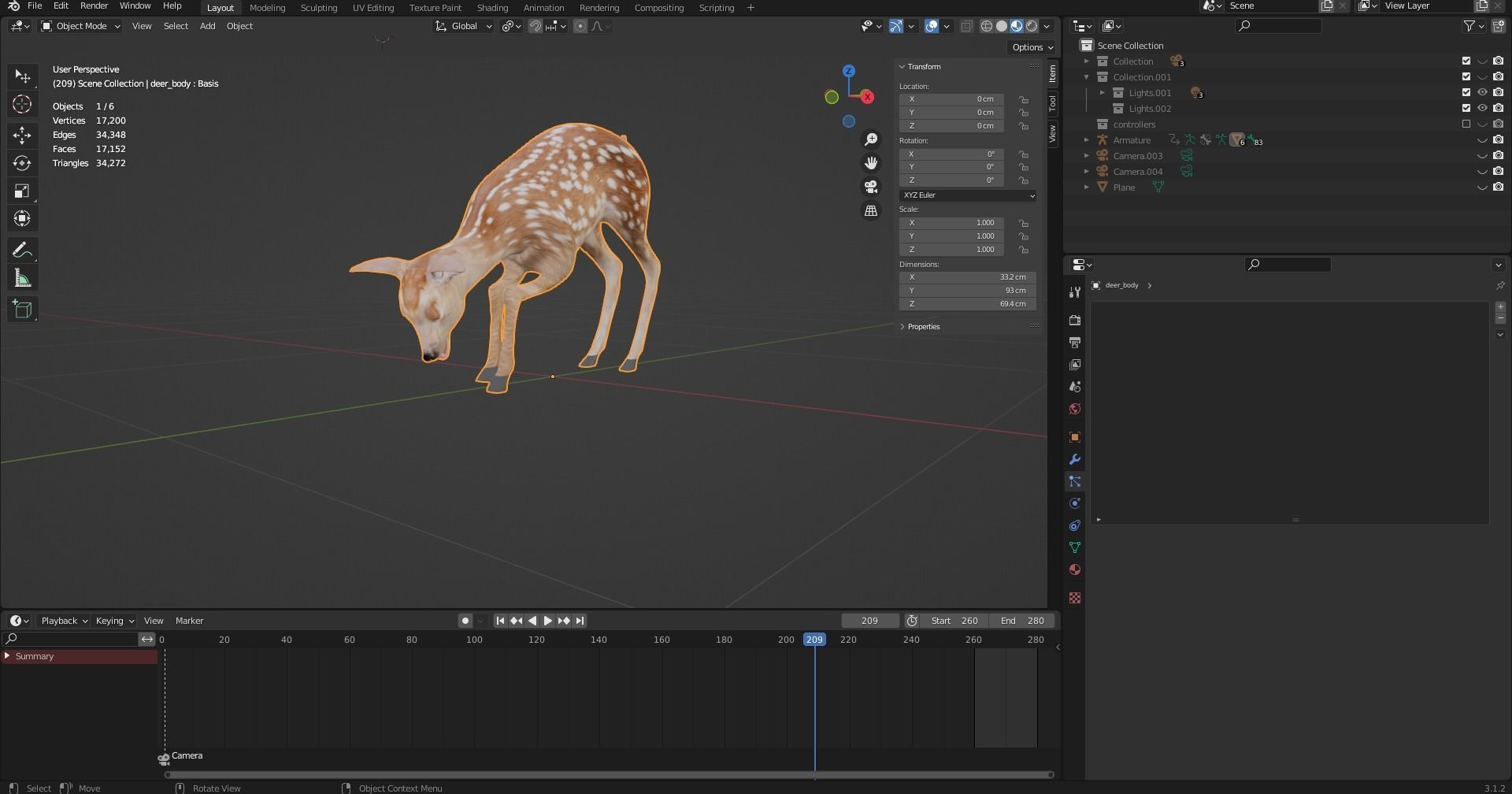Switch to the Animation workspace tab
Viewport: 1512px width, 794px height.
coord(543,8)
